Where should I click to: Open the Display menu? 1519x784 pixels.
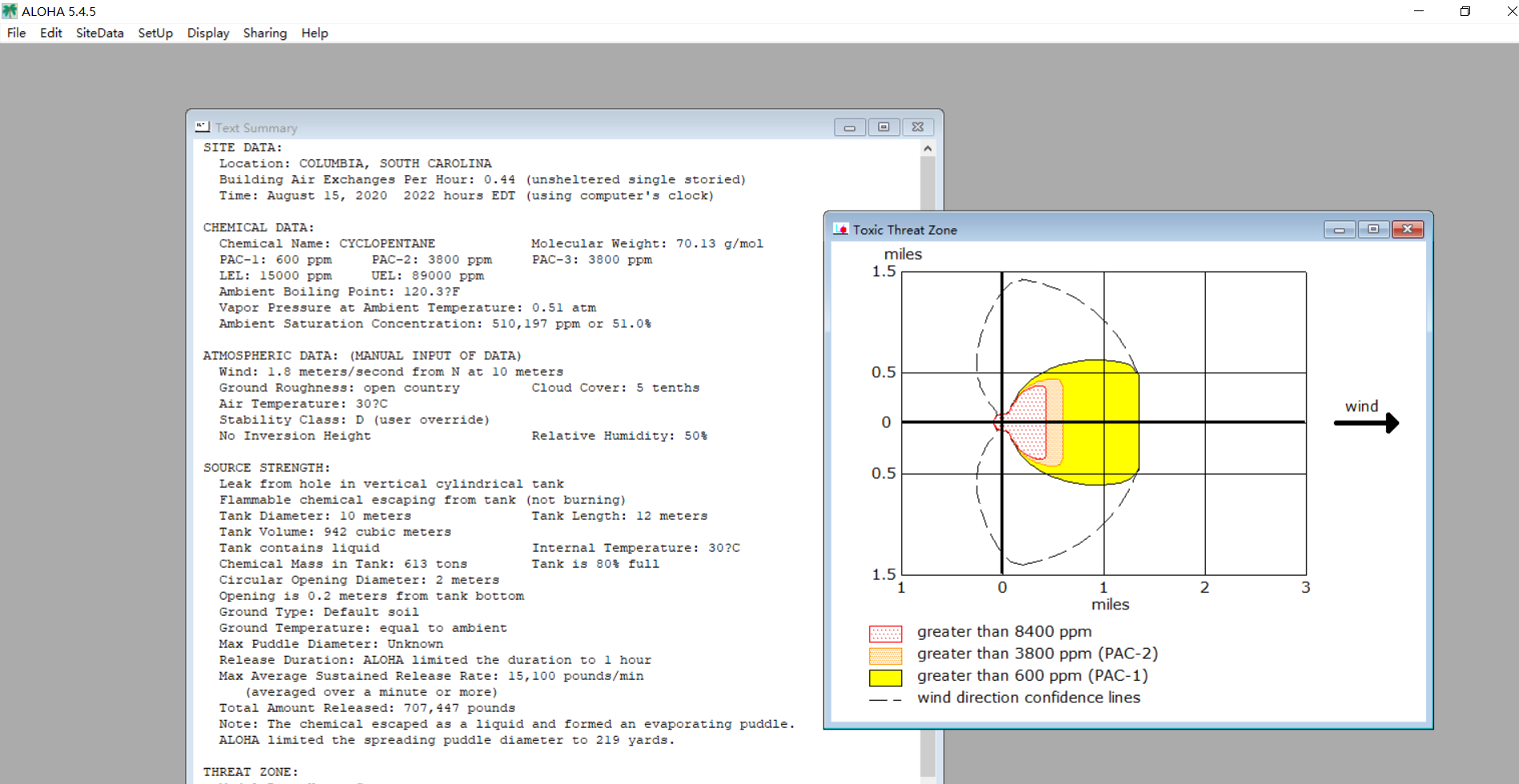tap(208, 33)
